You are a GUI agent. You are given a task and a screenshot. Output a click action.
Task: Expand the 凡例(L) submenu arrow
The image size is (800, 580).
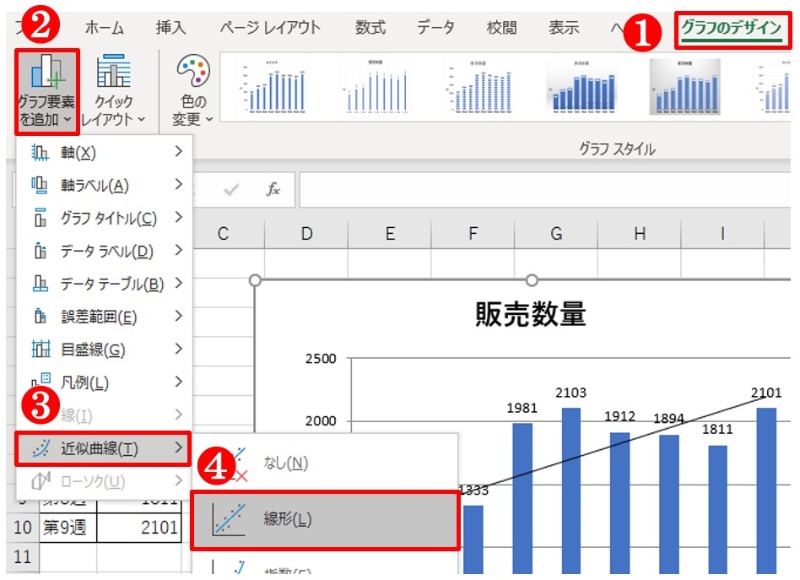click(178, 382)
